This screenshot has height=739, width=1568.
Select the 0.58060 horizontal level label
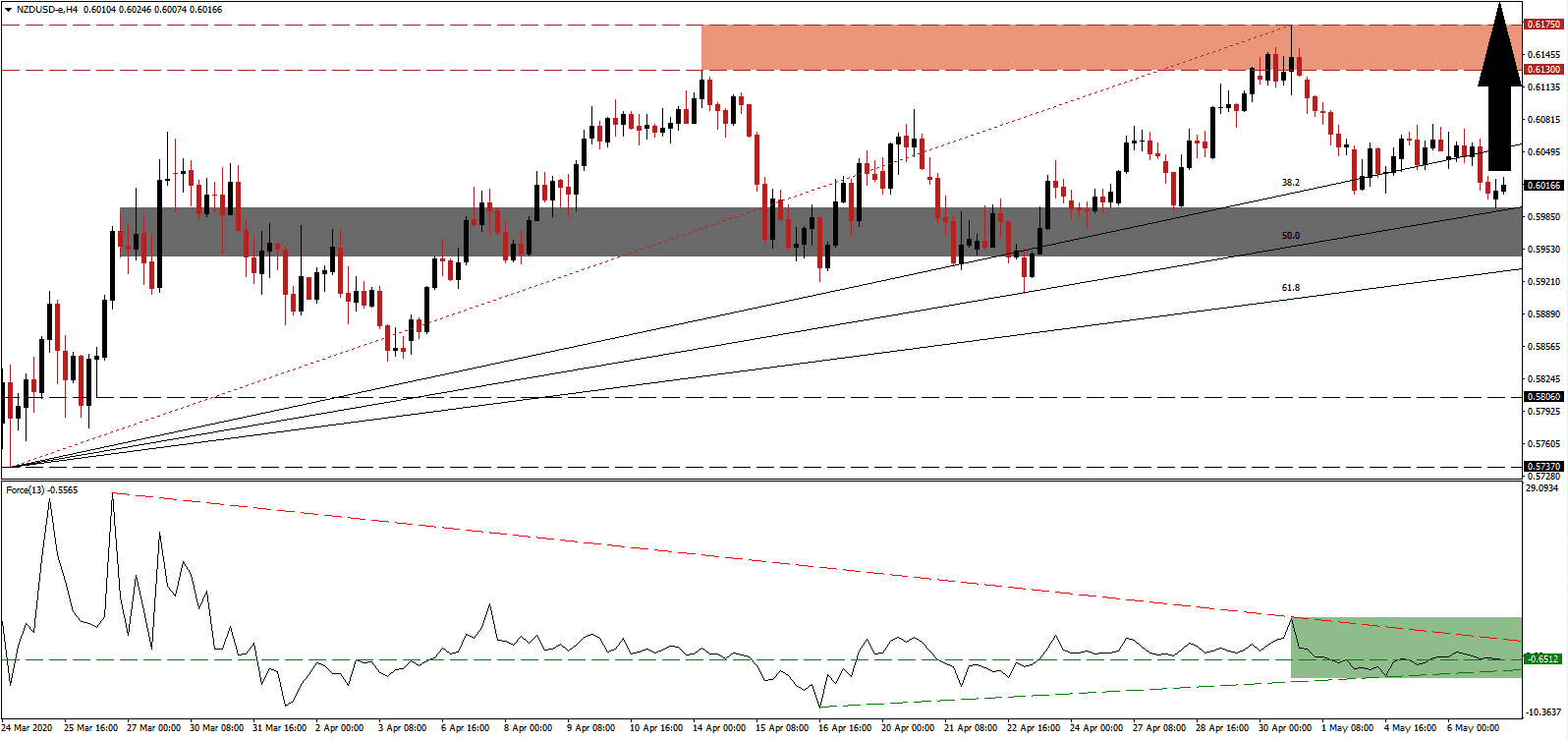pos(1542,397)
